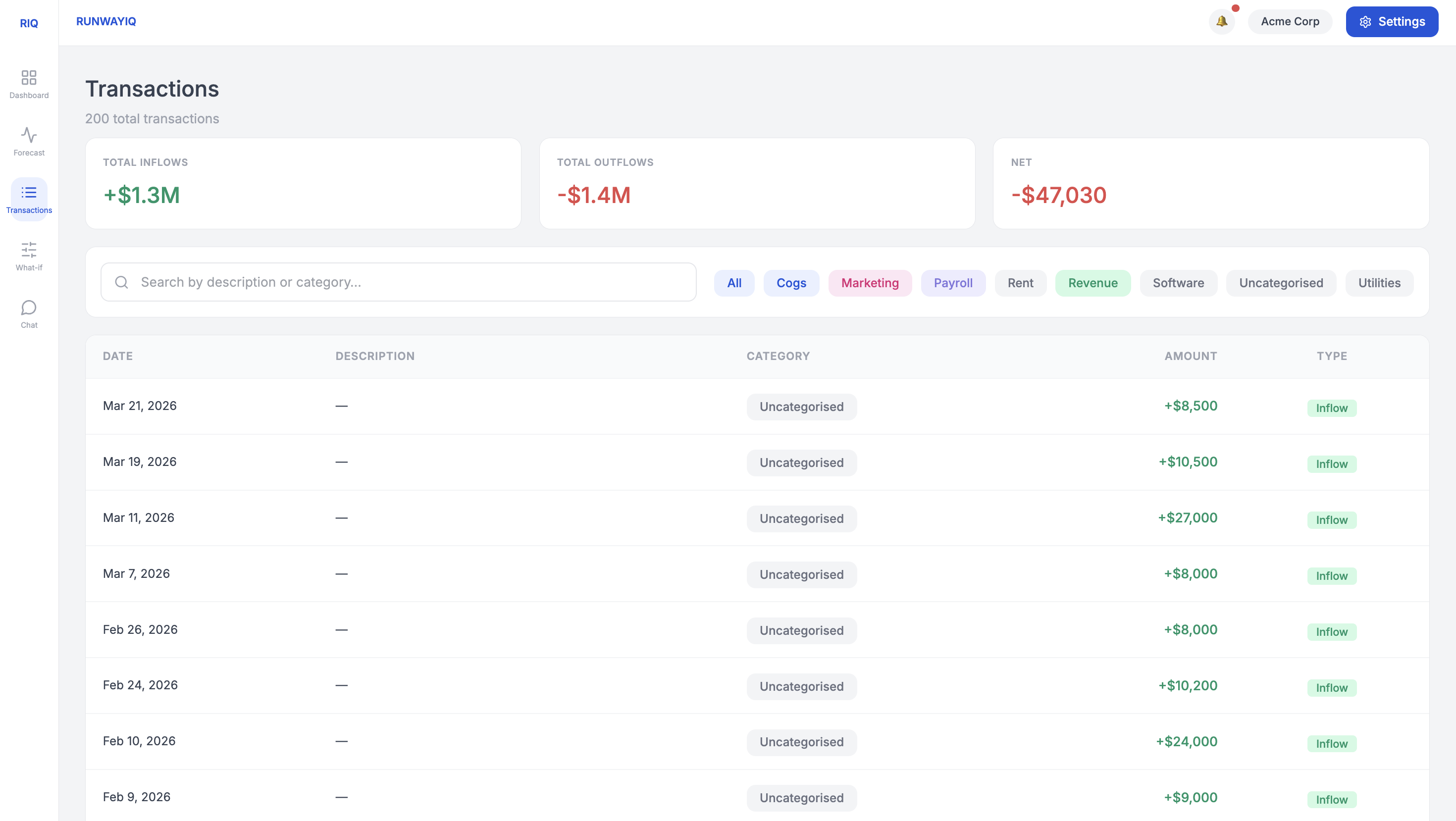The height and width of the screenshot is (821, 1456).
Task: Open the Settings button
Action: tap(1391, 21)
